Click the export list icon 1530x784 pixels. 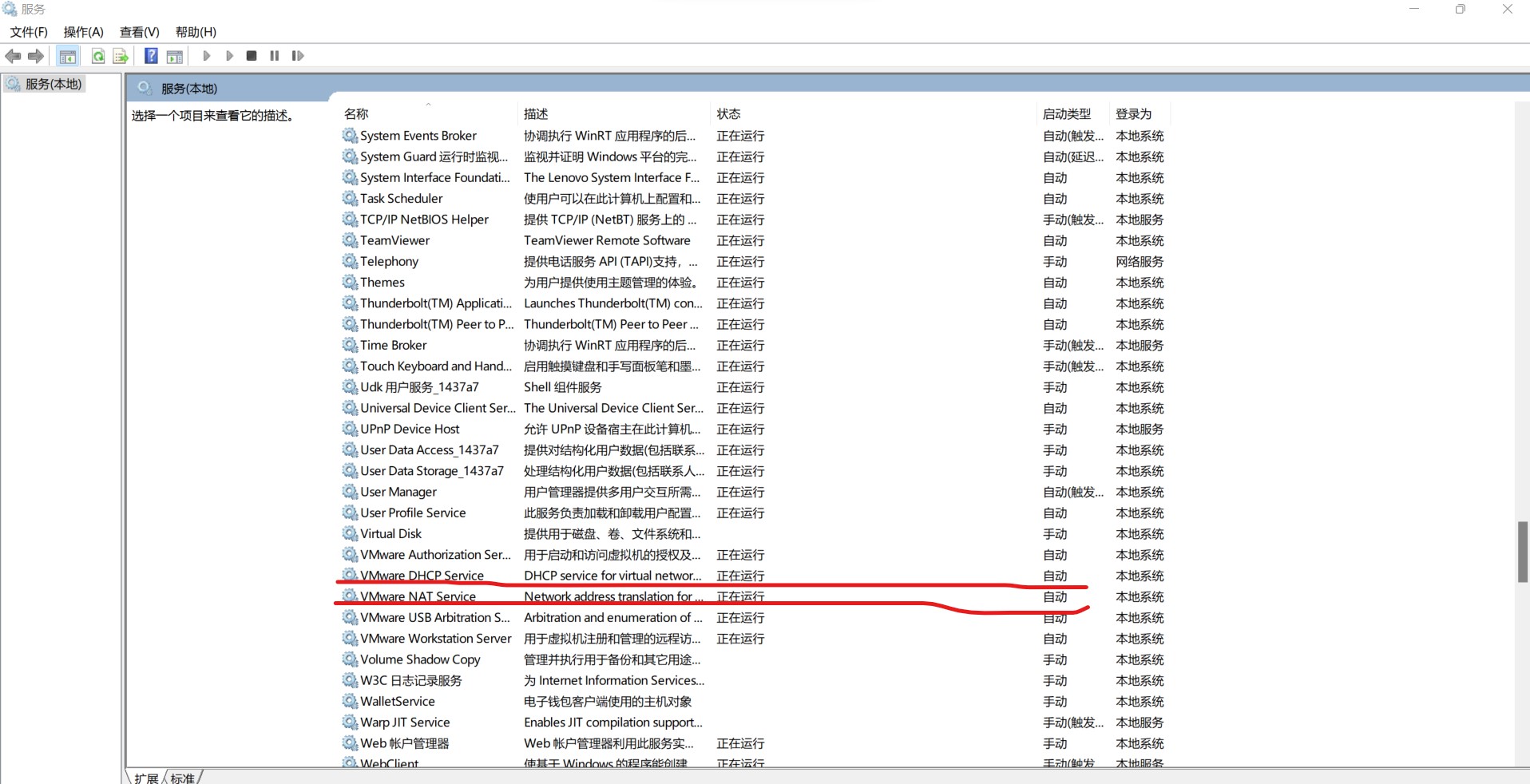120,55
